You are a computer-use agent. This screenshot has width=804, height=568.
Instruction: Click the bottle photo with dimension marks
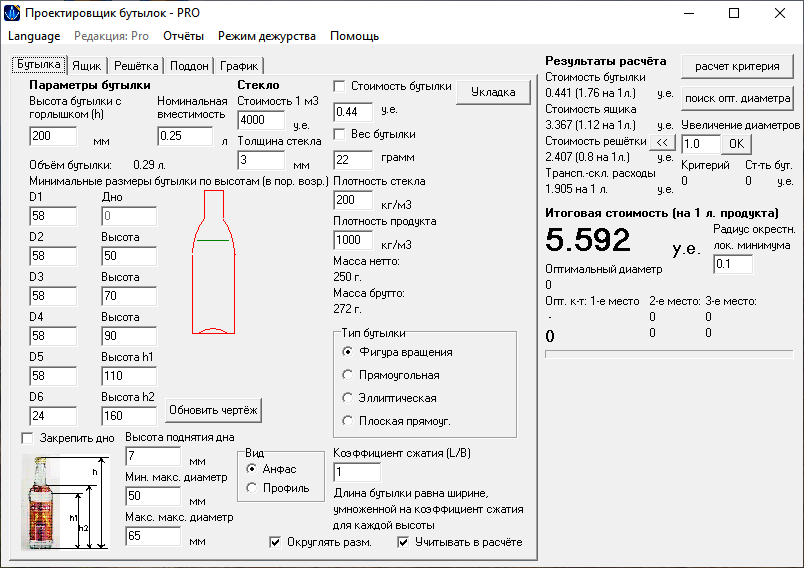point(65,502)
